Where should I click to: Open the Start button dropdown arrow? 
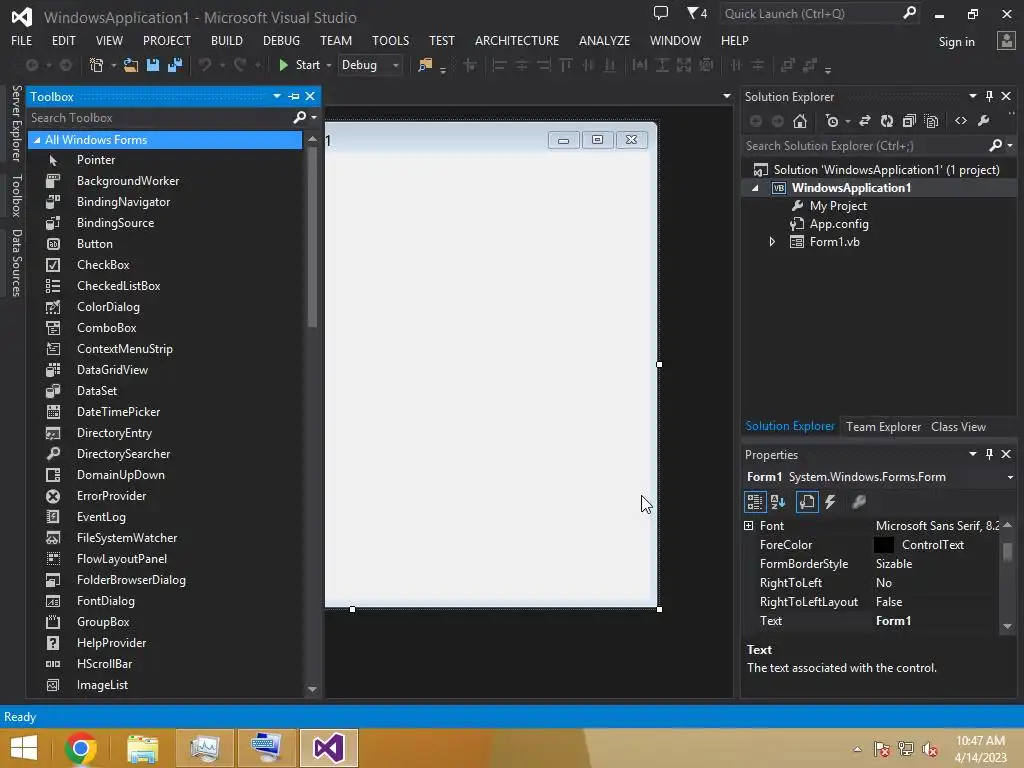click(329, 65)
